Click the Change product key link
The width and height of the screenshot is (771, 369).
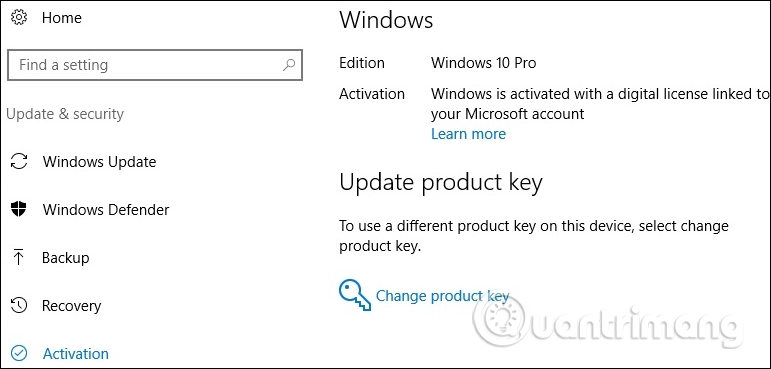pyautogui.click(x=442, y=296)
